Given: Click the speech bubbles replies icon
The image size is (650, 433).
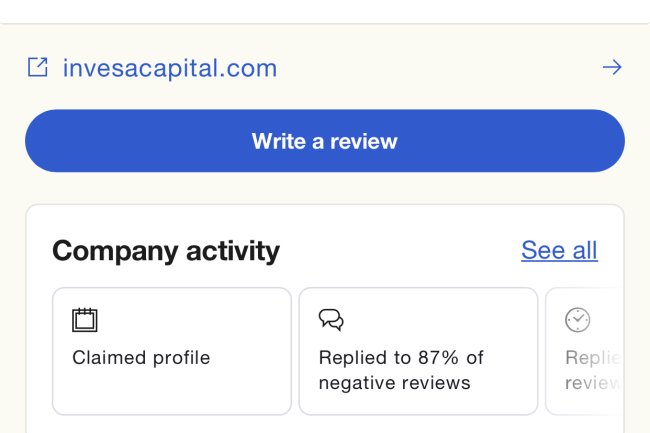Looking at the screenshot, I should tap(331, 320).
